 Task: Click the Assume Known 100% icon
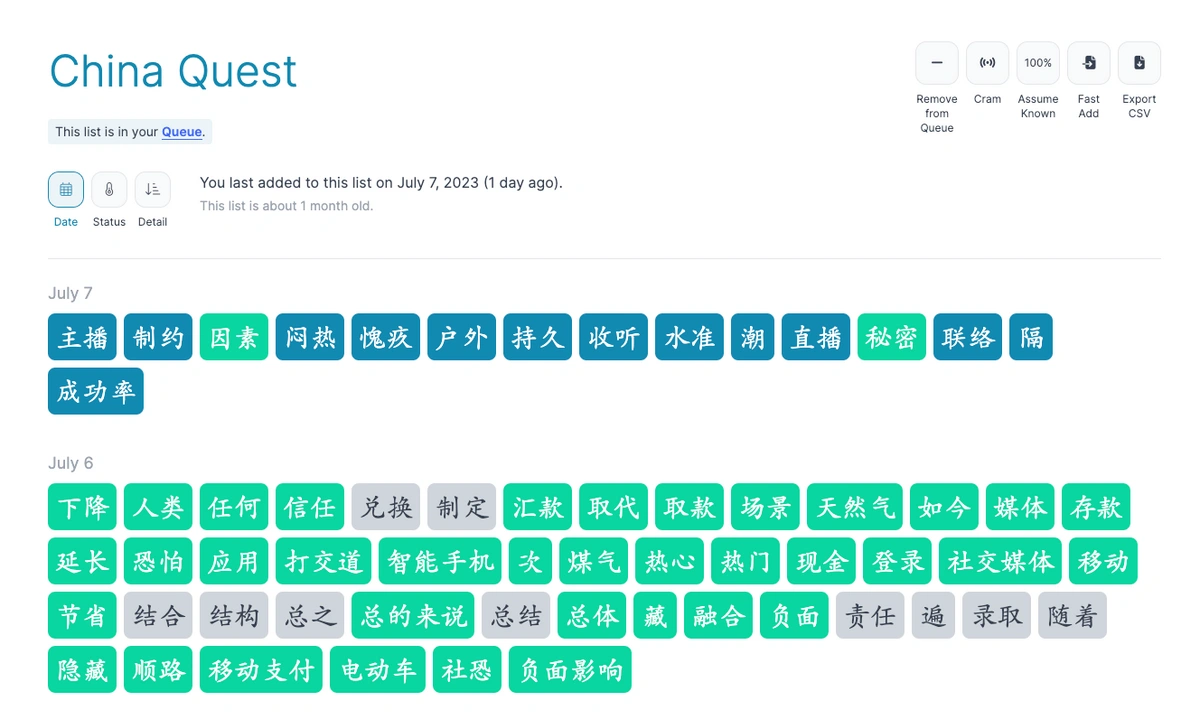[x=1038, y=63]
